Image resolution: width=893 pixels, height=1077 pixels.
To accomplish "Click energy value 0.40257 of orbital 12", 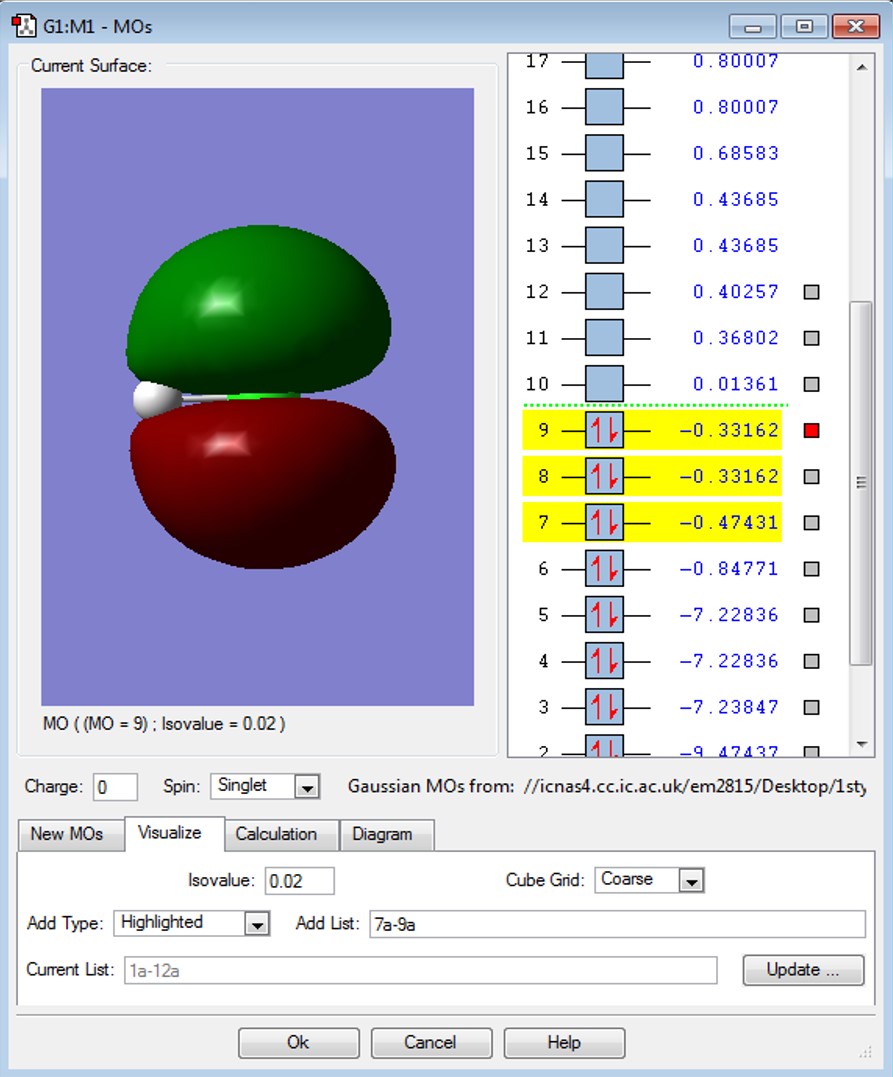I will click(x=735, y=292).
